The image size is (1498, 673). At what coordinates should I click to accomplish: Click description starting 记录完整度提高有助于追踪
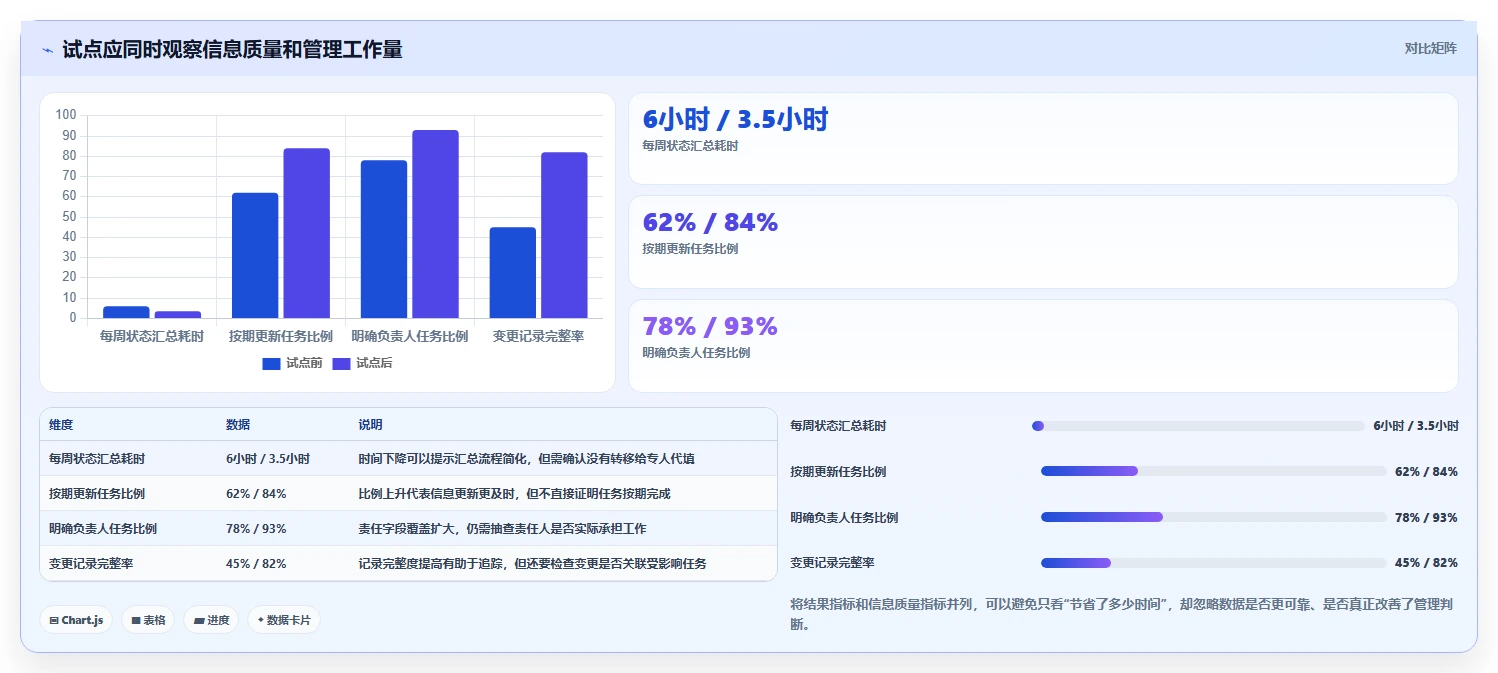coord(532,564)
